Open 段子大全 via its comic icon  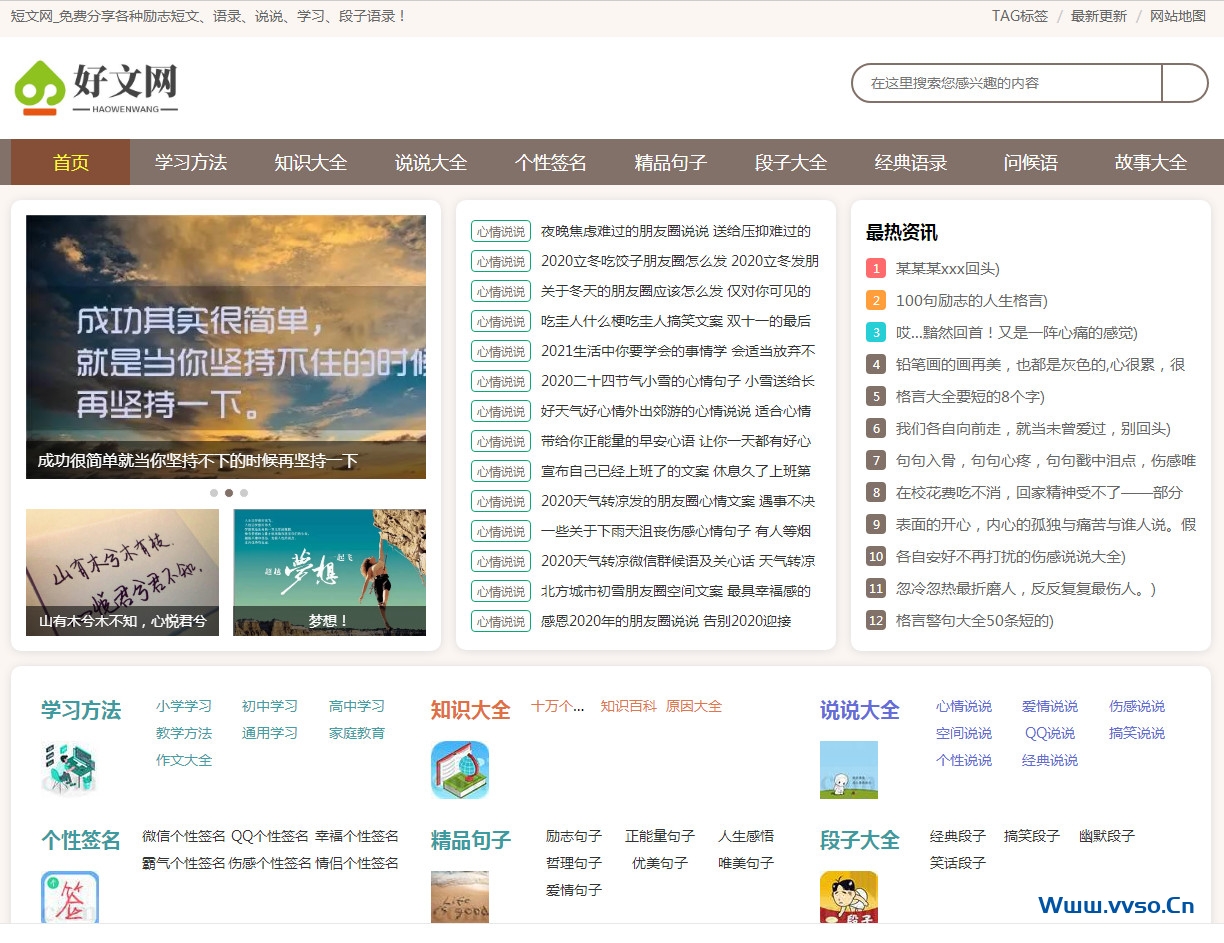tap(849, 898)
